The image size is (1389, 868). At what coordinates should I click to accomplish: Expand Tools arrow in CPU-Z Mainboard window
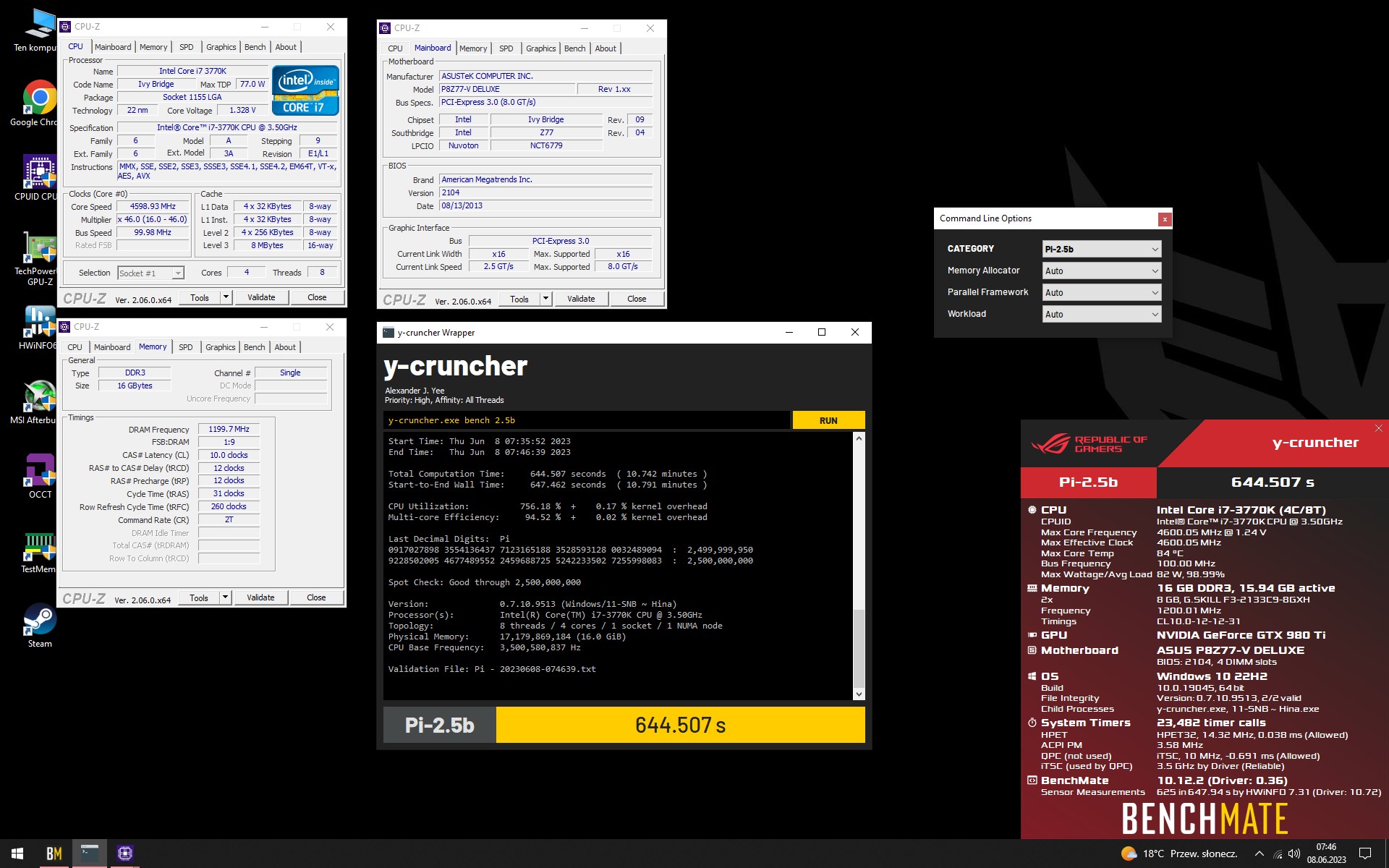pyautogui.click(x=545, y=299)
